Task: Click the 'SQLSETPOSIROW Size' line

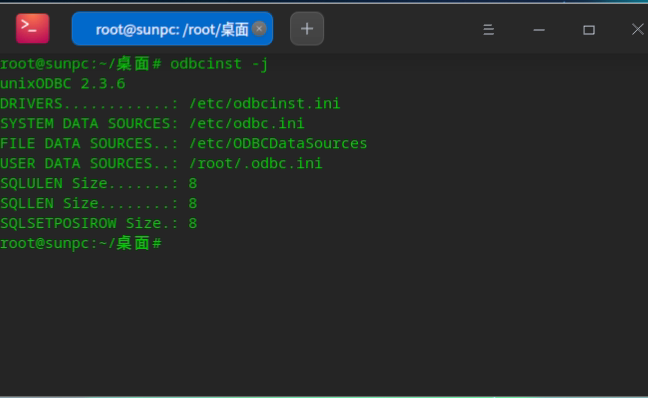Action: [99, 223]
